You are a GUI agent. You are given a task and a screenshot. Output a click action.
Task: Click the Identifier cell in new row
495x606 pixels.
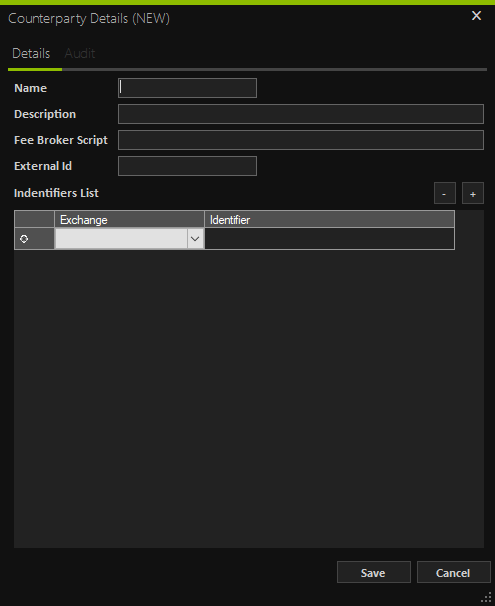click(330, 239)
